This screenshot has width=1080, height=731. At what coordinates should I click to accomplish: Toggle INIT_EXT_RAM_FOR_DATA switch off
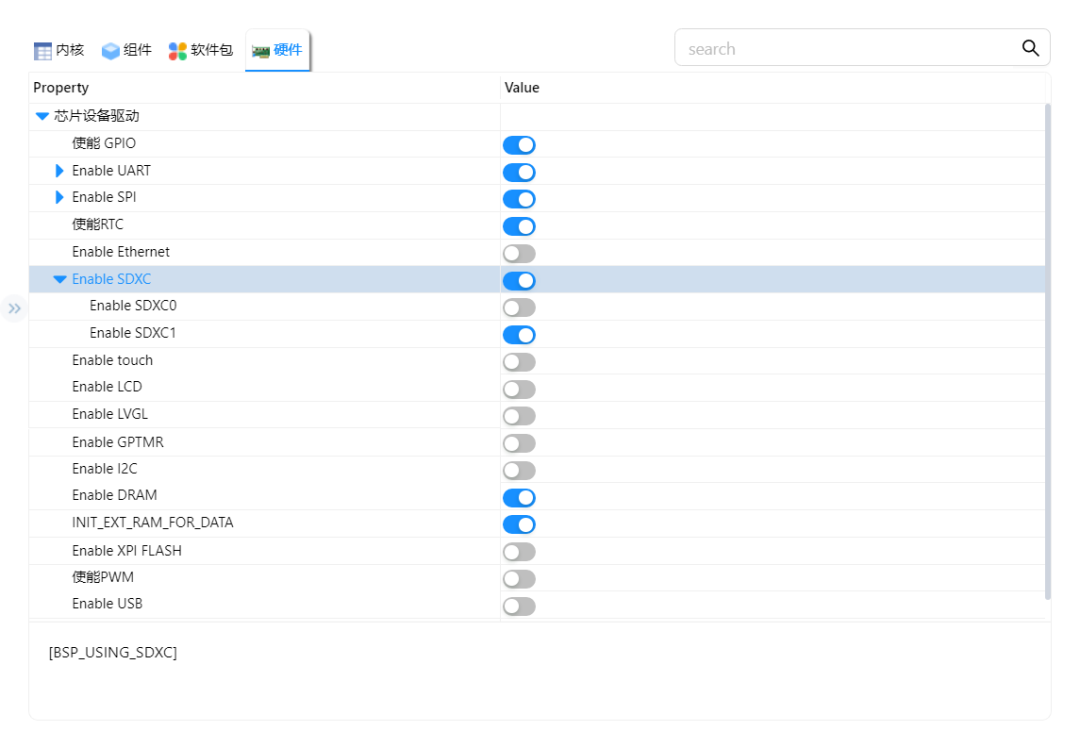click(x=519, y=524)
